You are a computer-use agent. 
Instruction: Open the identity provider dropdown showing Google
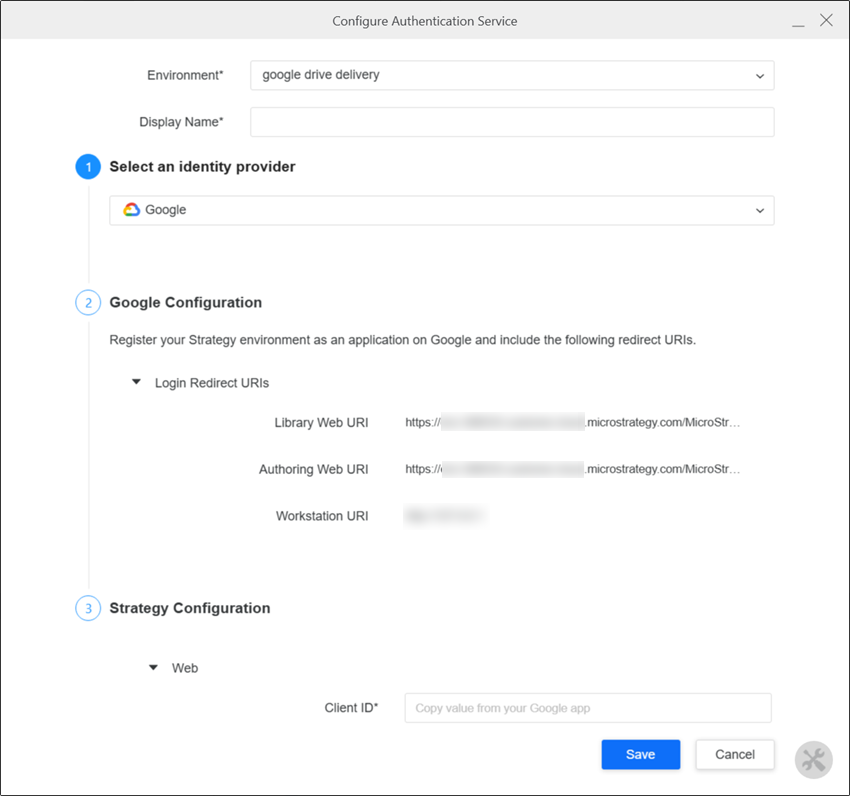tap(441, 210)
